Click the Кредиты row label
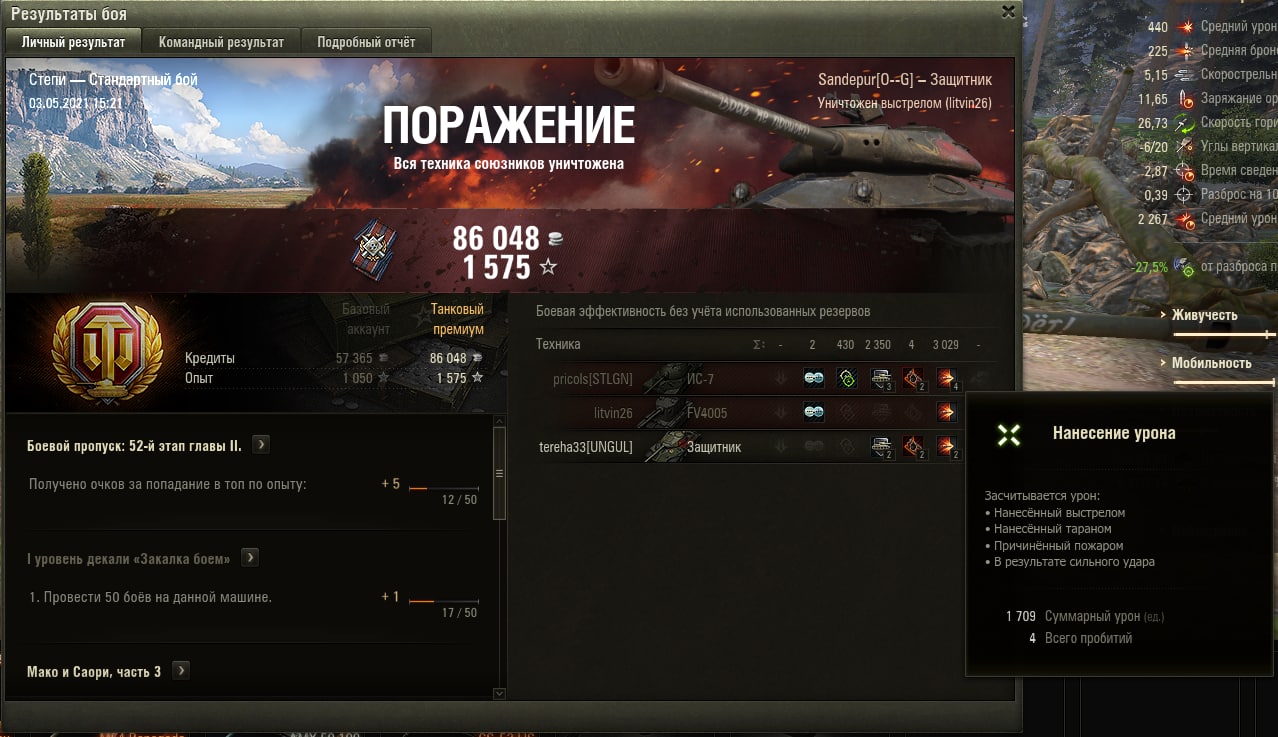1278x737 pixels. [210, 358]
